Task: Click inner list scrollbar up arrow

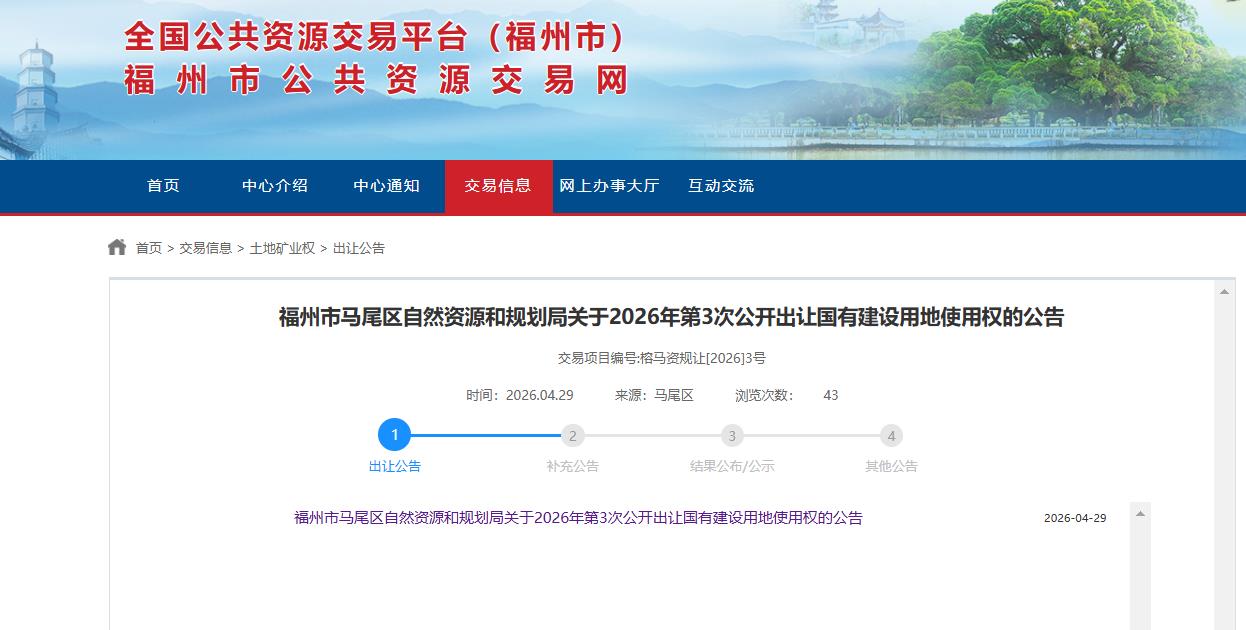Action: (x=1140, y=513)
